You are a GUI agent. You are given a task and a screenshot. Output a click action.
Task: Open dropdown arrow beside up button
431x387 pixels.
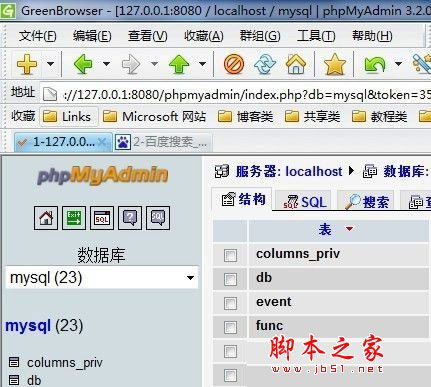click(x=202, y=64)
